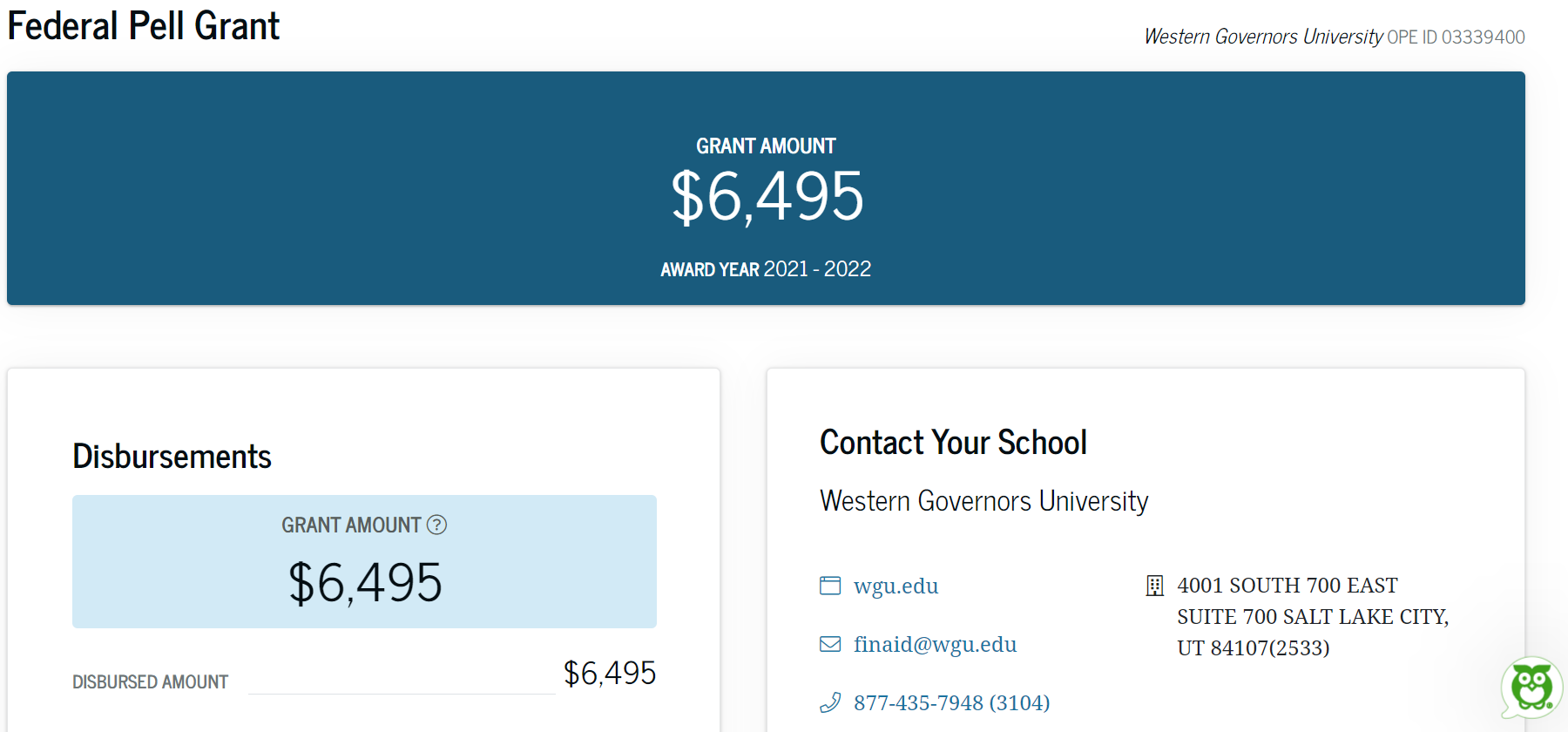The height and width of the screenshot is (732, 1568).
Task: Email finaid@wgu.edu via the link
Action: click(935, 644)
